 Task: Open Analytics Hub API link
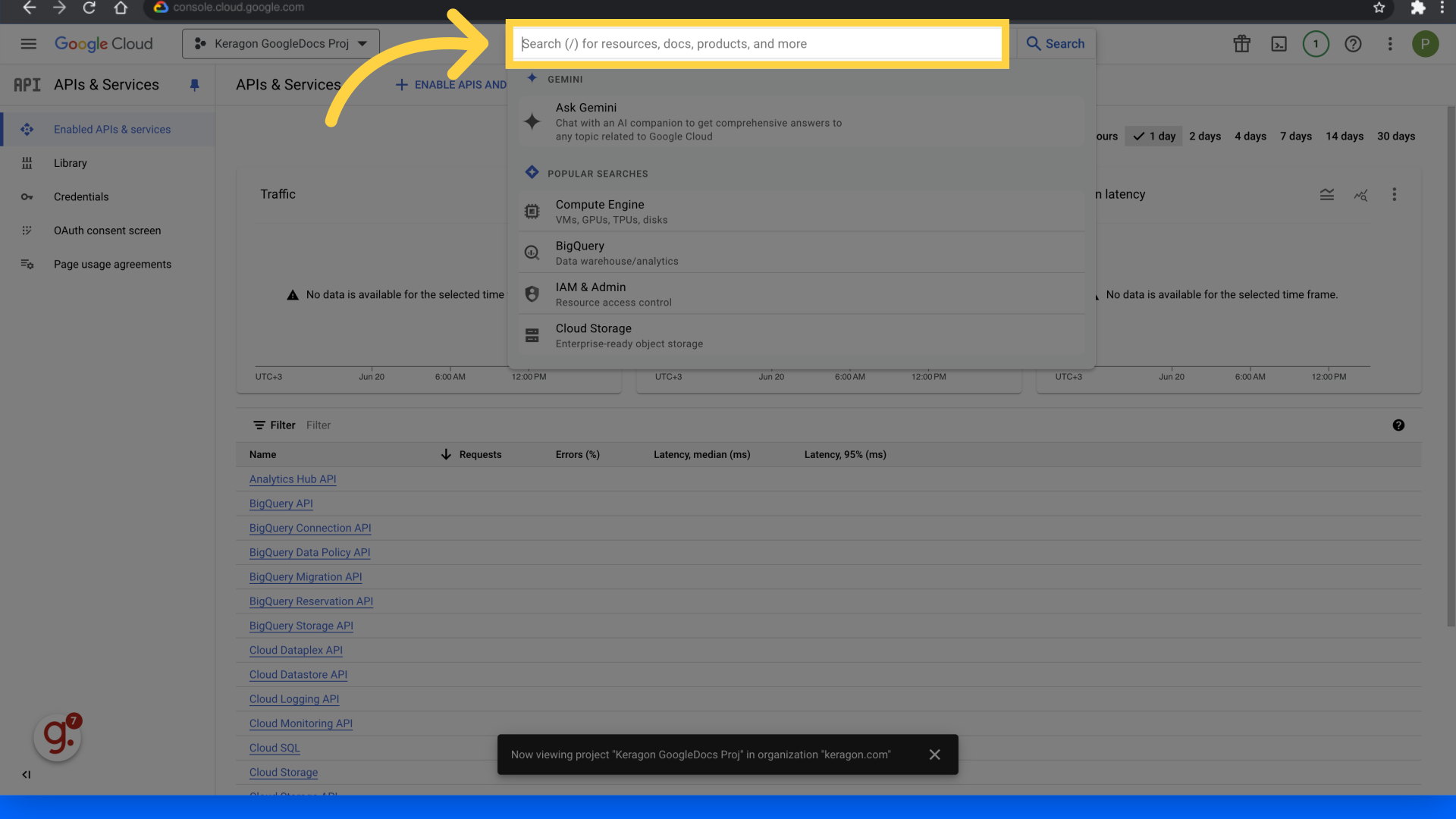(x=293, y=479)
